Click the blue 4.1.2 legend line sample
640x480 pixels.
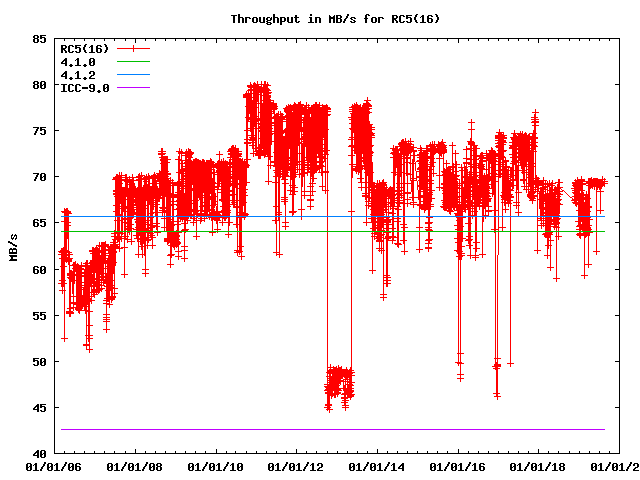click(x=133, y=75)
